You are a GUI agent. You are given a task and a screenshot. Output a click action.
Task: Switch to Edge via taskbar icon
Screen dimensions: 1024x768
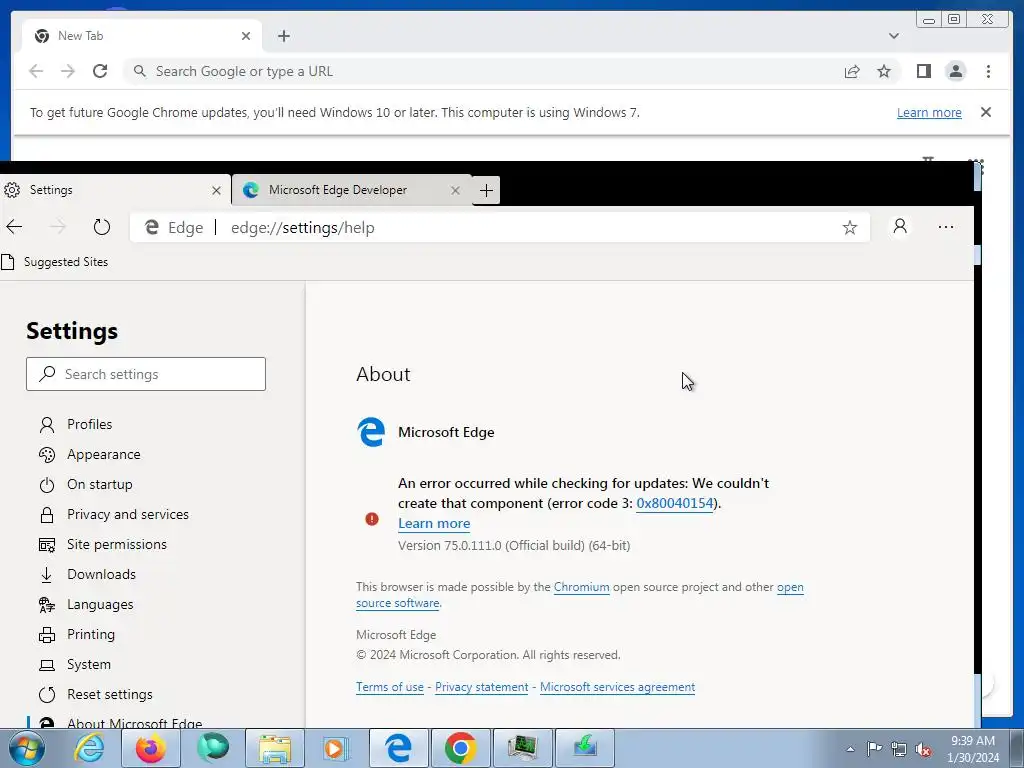(x=397, y=748)
